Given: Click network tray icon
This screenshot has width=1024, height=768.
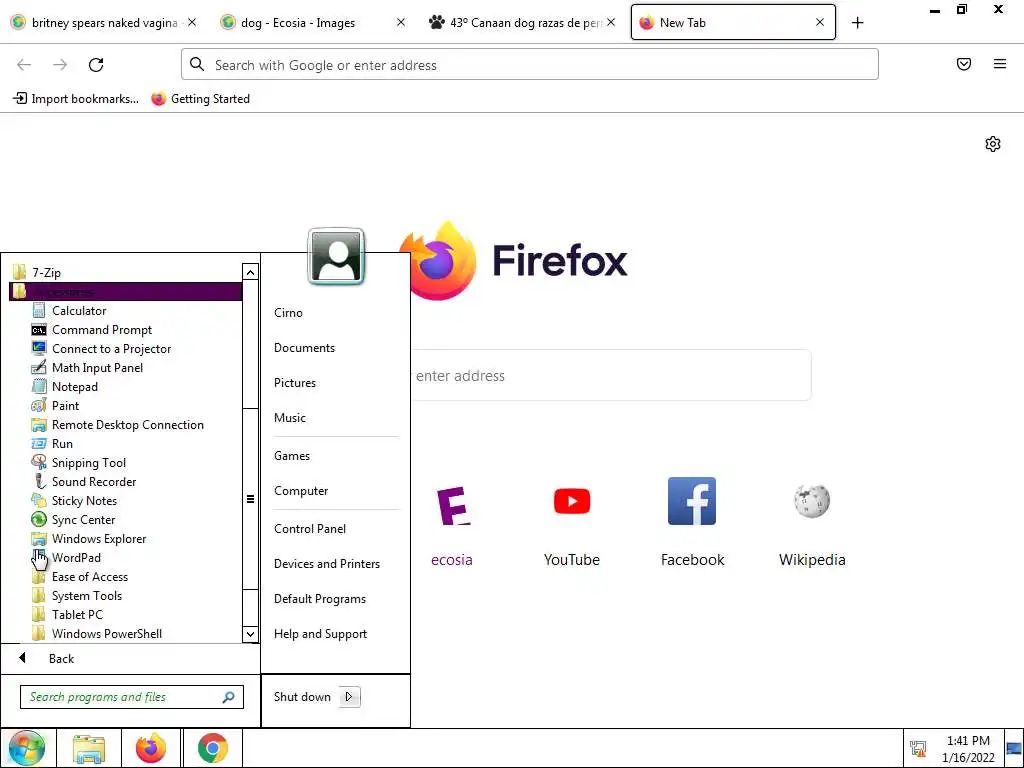Looking at the screenshot, I should tap(918, 749).
